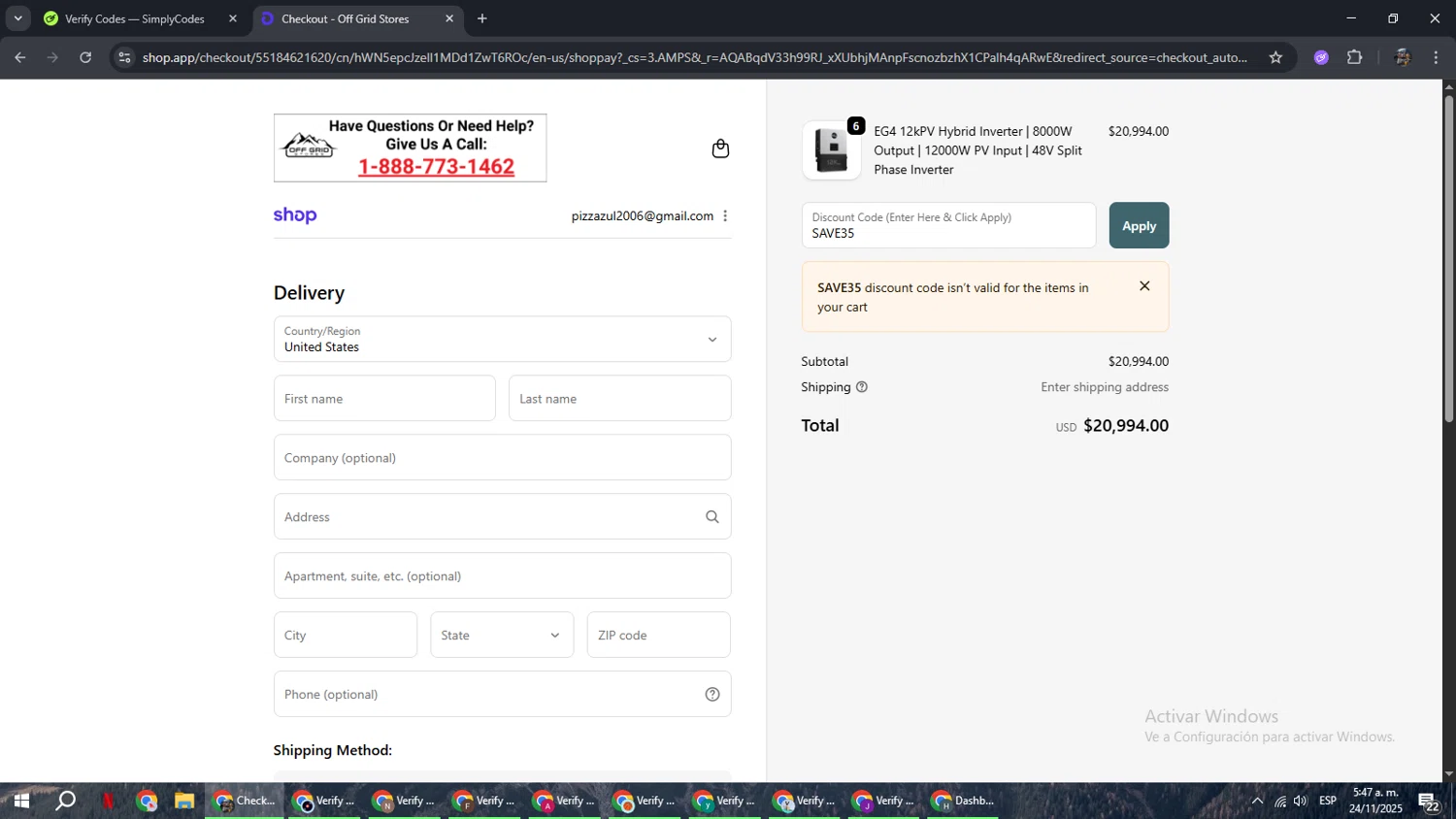This screenshot has height=819, width=1456.
Task: Dismiss the SAVE35 invalid code message
Action: pyautogui.click(x=1144, y=286)
